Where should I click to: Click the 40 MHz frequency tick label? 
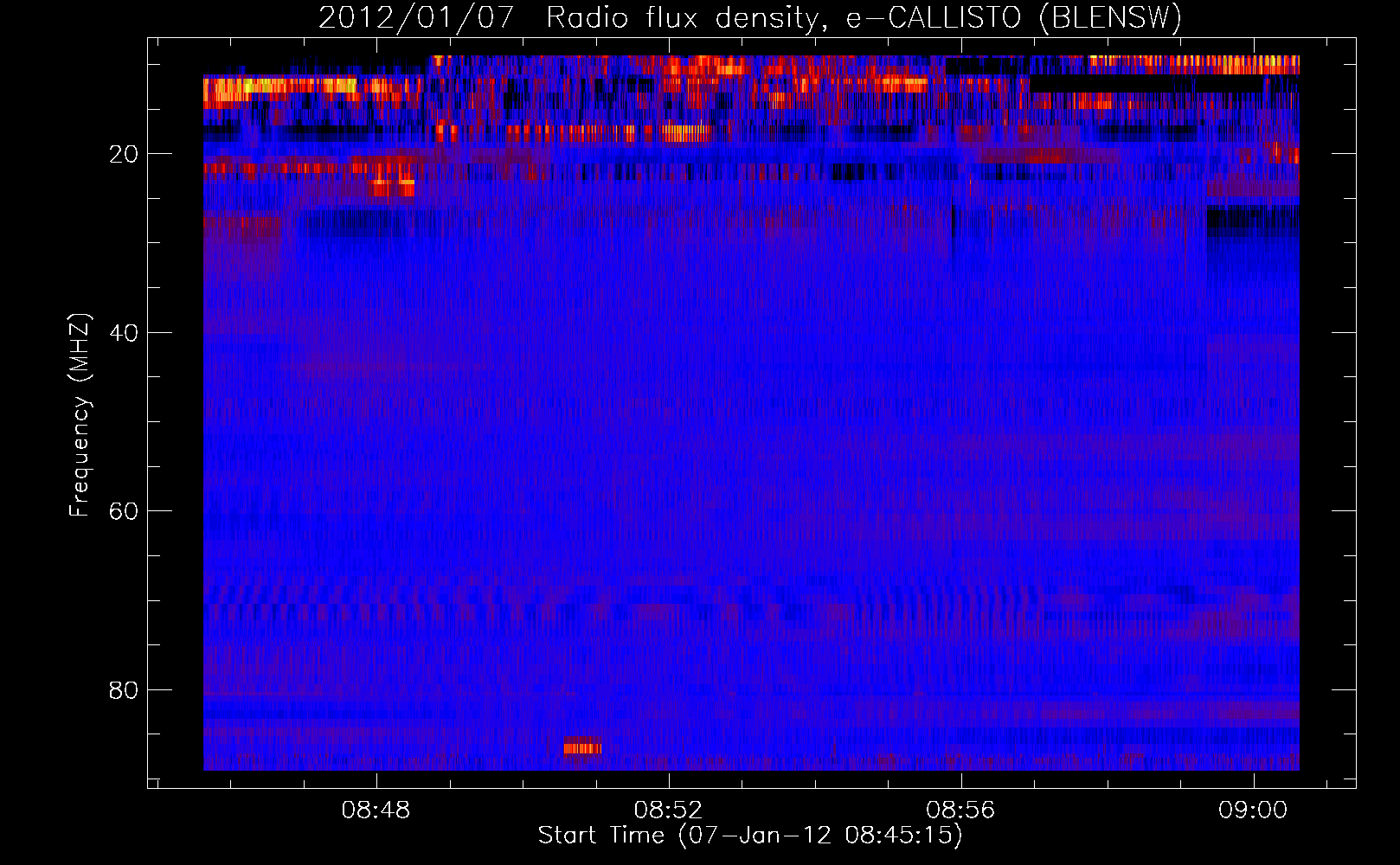point(124,333)
